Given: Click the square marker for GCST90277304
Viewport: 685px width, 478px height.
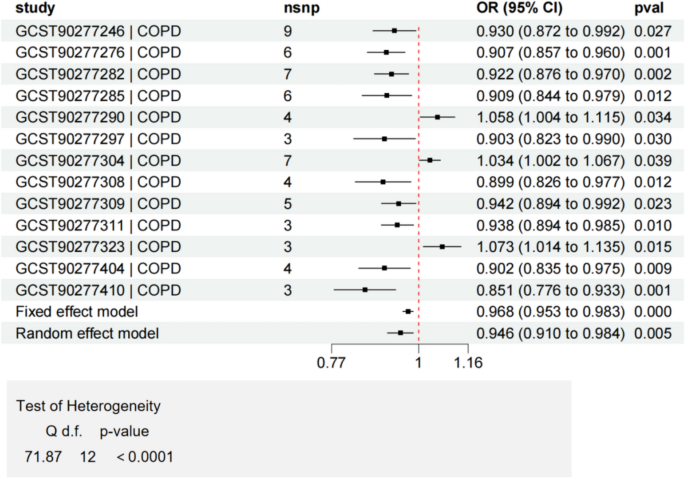Looking at the screenshot, I should [x=430, y=160].
